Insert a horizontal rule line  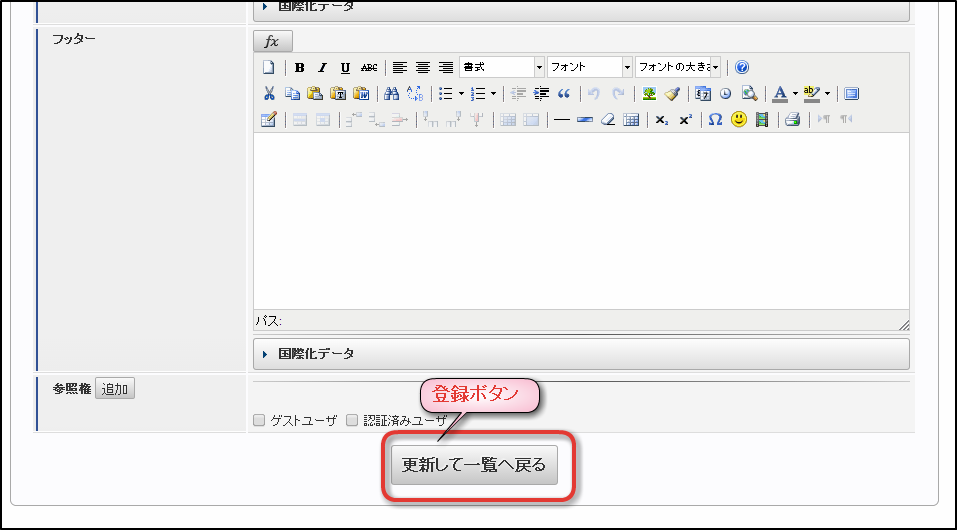(x=562, y=120)
